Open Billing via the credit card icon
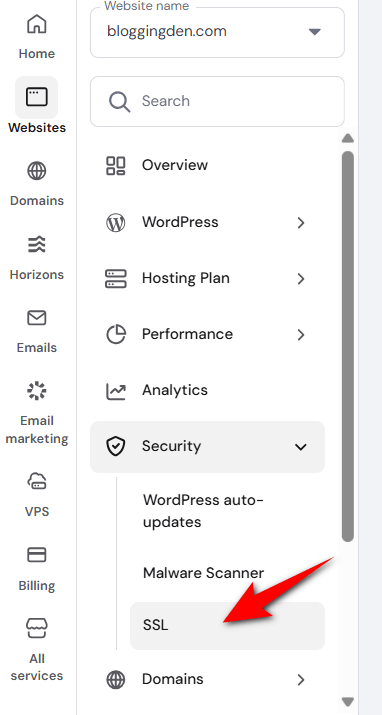 [x=36, y=555]
